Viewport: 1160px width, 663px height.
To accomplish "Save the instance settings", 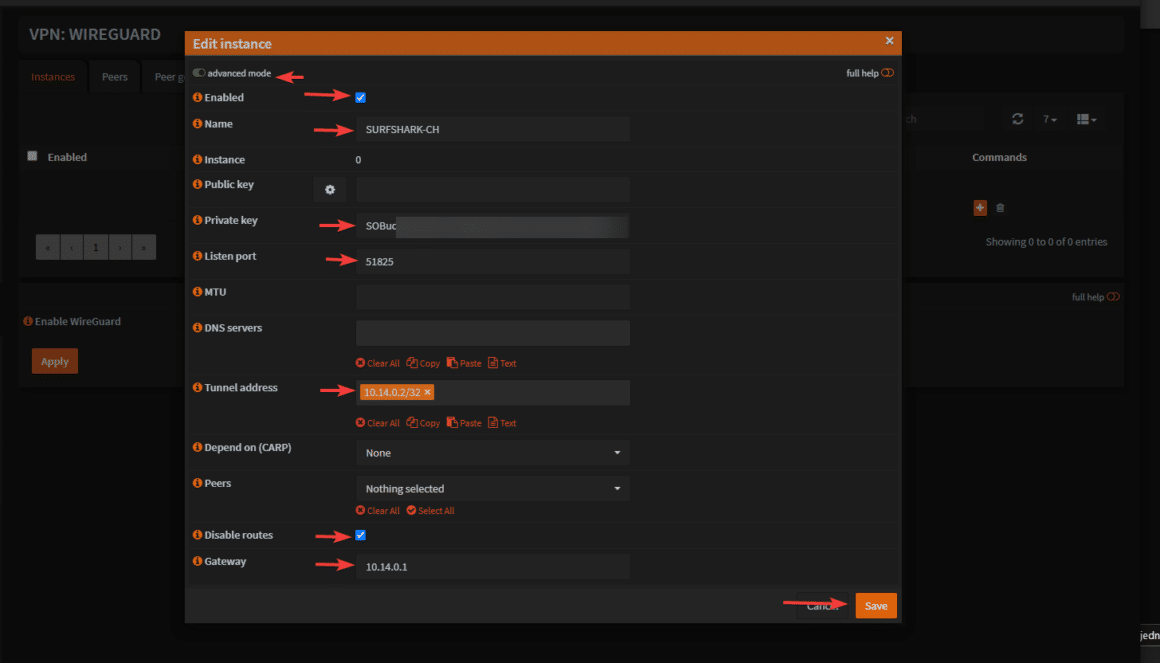I will (x=875, y=606).
